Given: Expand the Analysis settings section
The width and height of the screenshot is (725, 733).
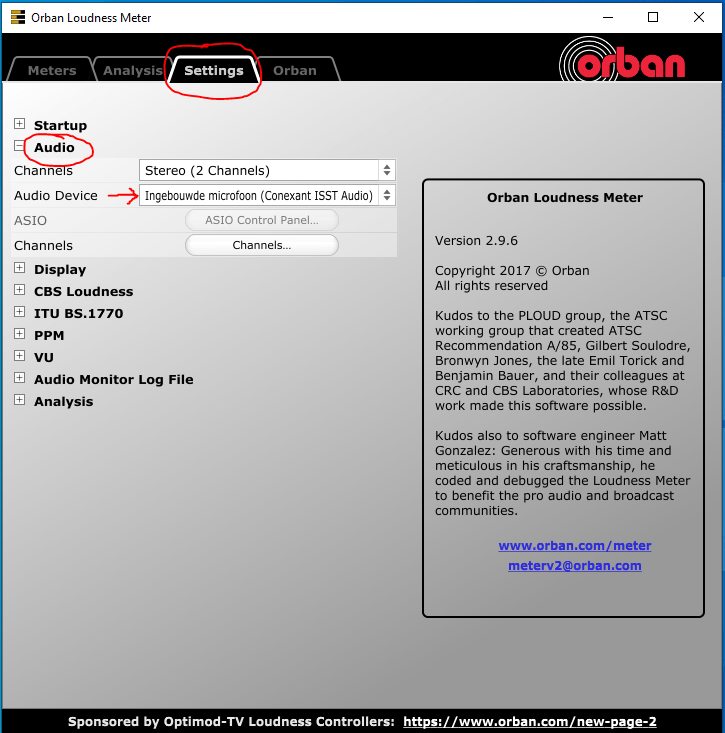Looking at the screenshot, I should coord(19,400).
